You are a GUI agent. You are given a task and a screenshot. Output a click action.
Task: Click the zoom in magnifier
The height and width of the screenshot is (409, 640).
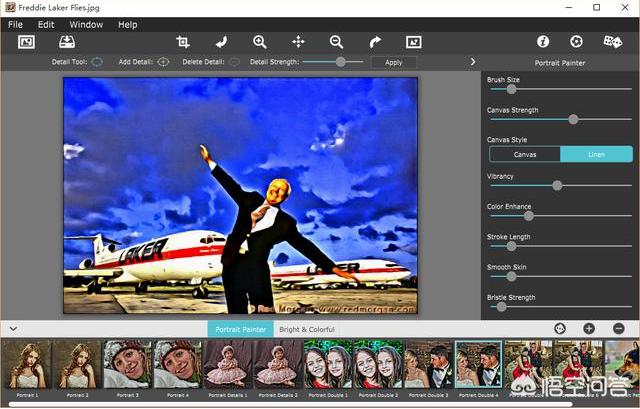tap(260, 42)
